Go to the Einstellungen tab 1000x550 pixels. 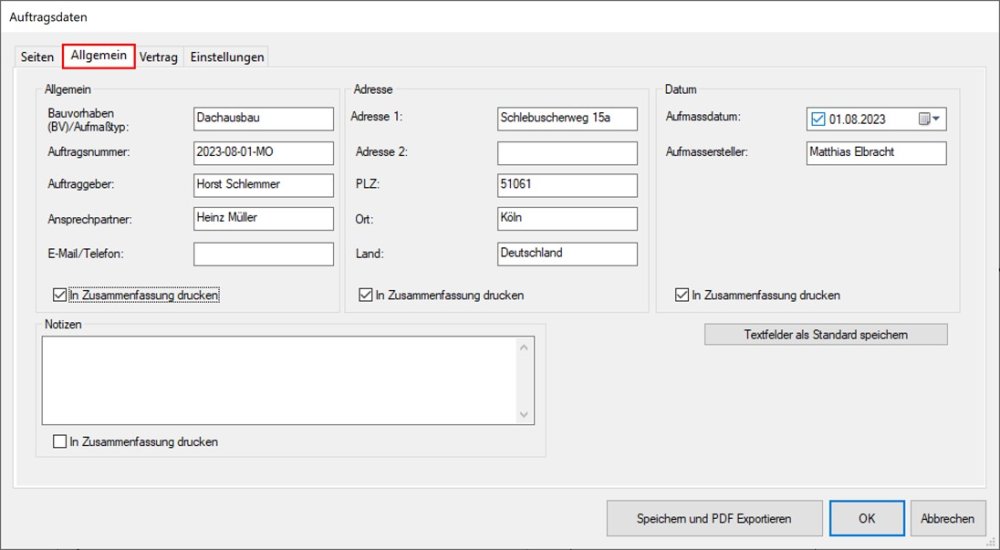pos(227,57)
